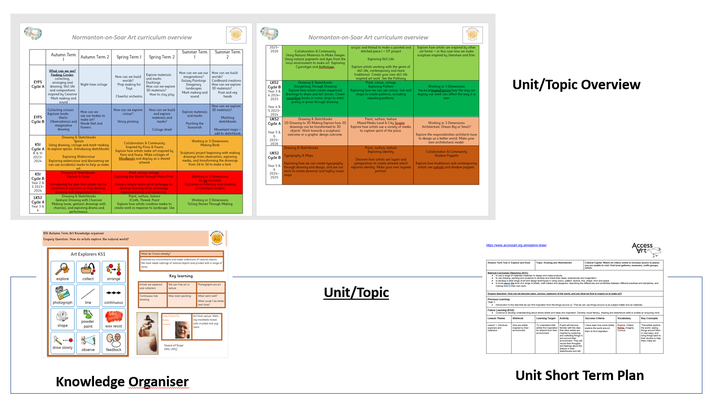
Task: Click the 'Unit Short Term Plan' label
Action: 580,375
